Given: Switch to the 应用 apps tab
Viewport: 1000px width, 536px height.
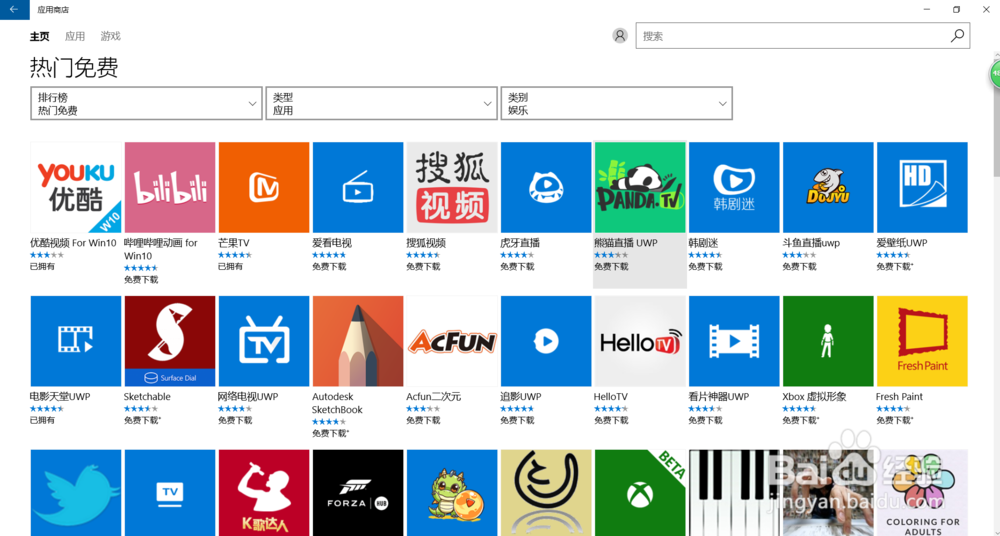Looking at the screenshot, I should click(x=75, y=36).
